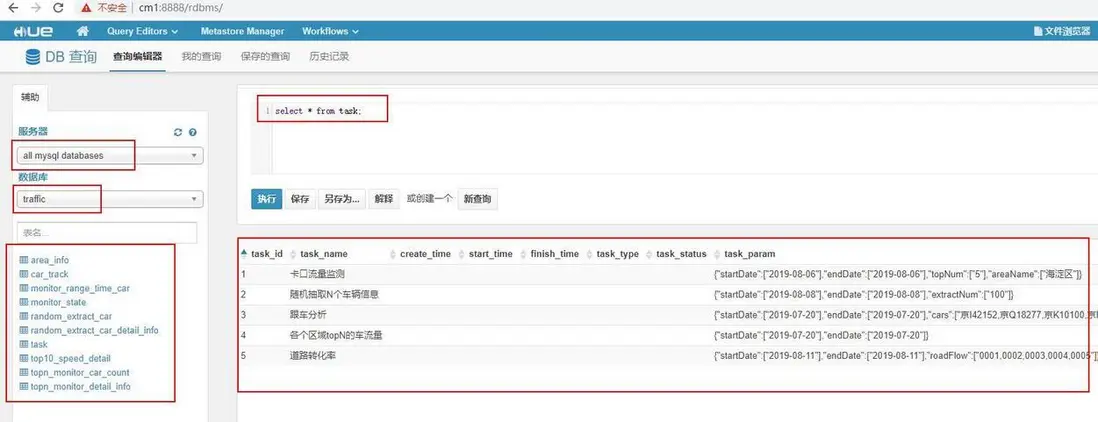The width and height of the screenshot is (1098, 422).
Task: Click into the SQL query editor
Action: click(x=672, y=140)
